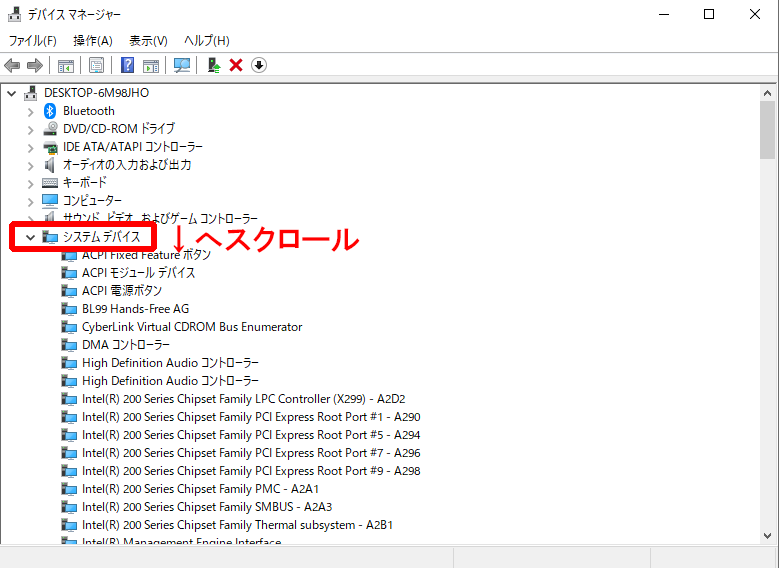779x568 pixels.
Task: Expand IDE ATA/ATAPI コントローラー category
Action: point(30,148)
